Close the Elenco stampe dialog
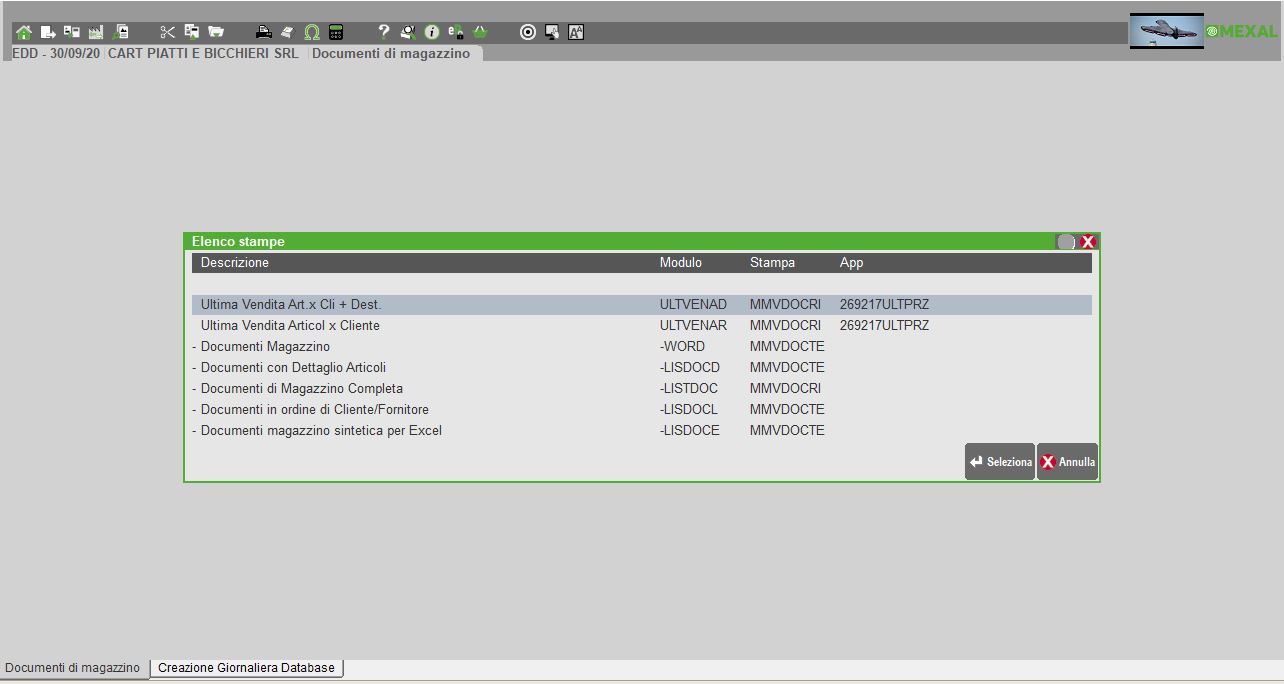 pos(1088,242)
